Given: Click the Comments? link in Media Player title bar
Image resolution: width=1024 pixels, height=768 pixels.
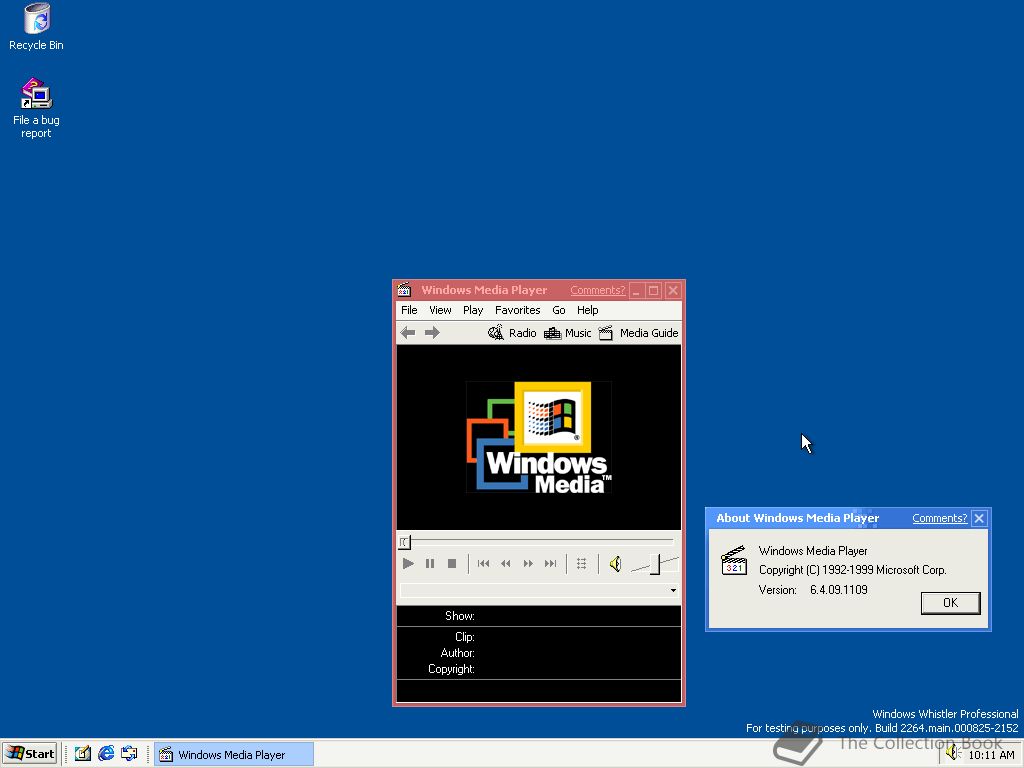Looking at the screenshot, I should pyautogui.click(x=598, y=290).
